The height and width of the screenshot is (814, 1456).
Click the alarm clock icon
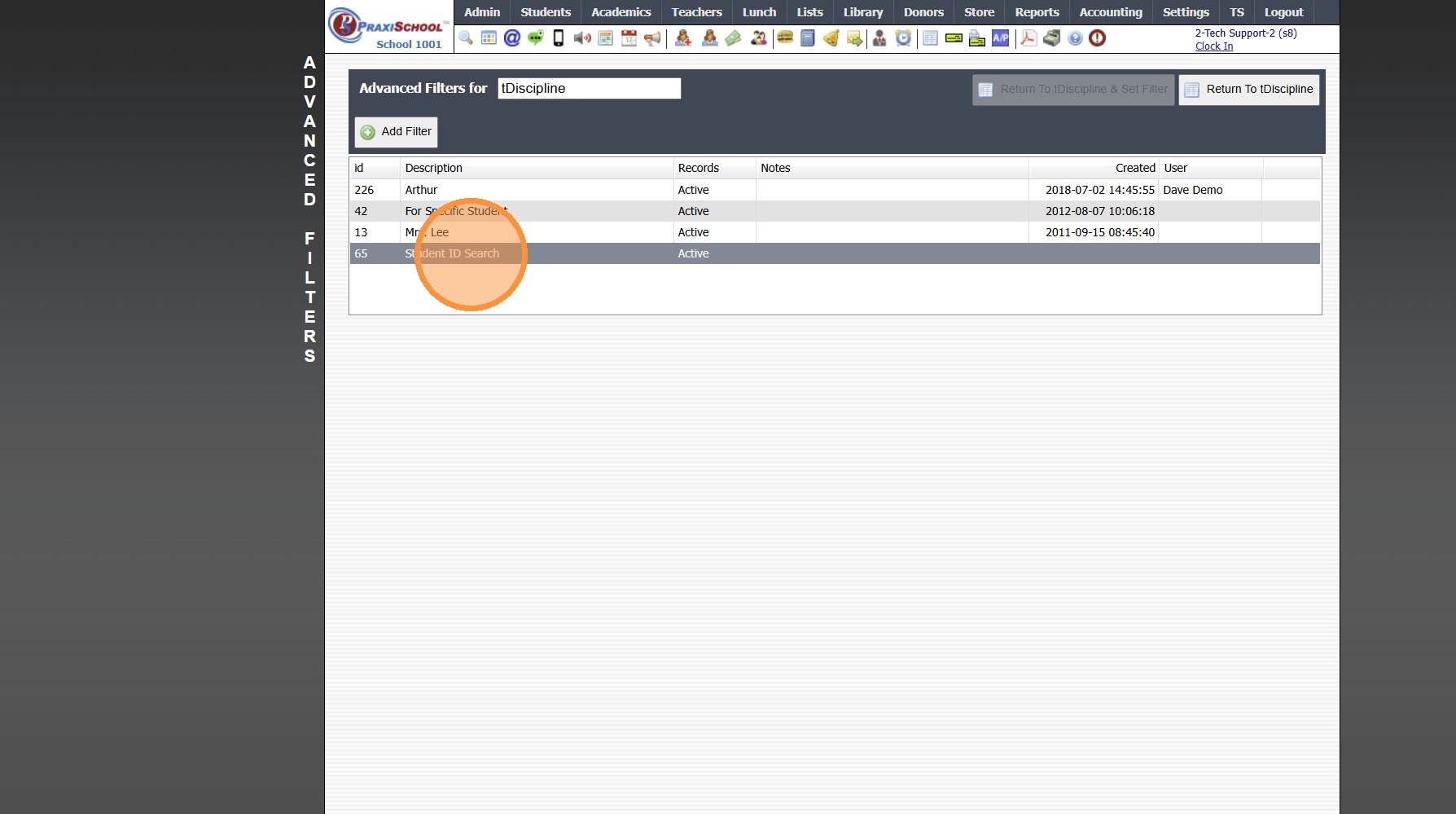click(903, 38)
